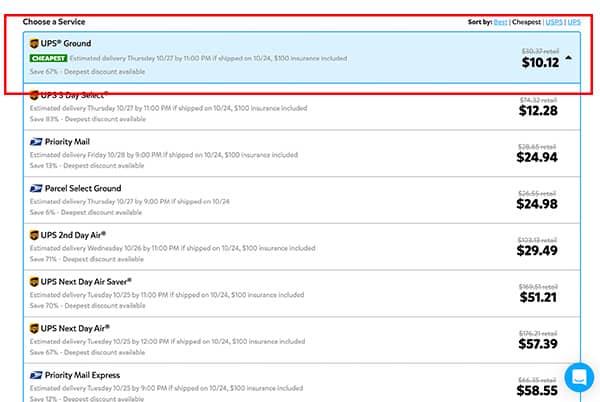Screen dimensions: 600x402
Task: Click the $10.12 price for UPS Ground
Action: pos(540,63)
